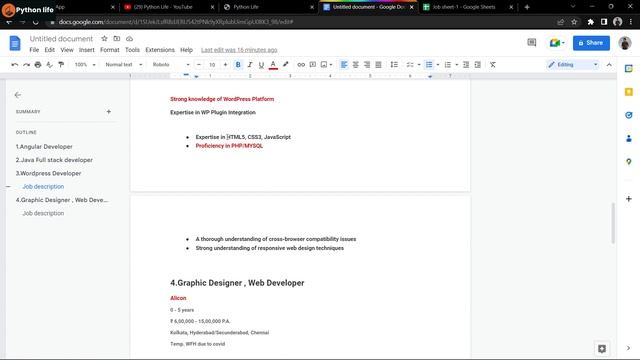Increase the indent

[478, 64]
